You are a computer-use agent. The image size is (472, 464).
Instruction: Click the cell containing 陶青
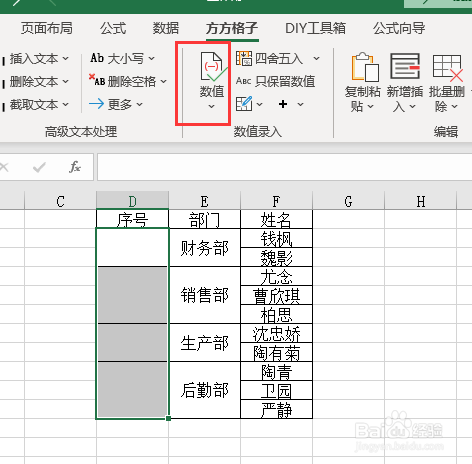click(276, 371)
